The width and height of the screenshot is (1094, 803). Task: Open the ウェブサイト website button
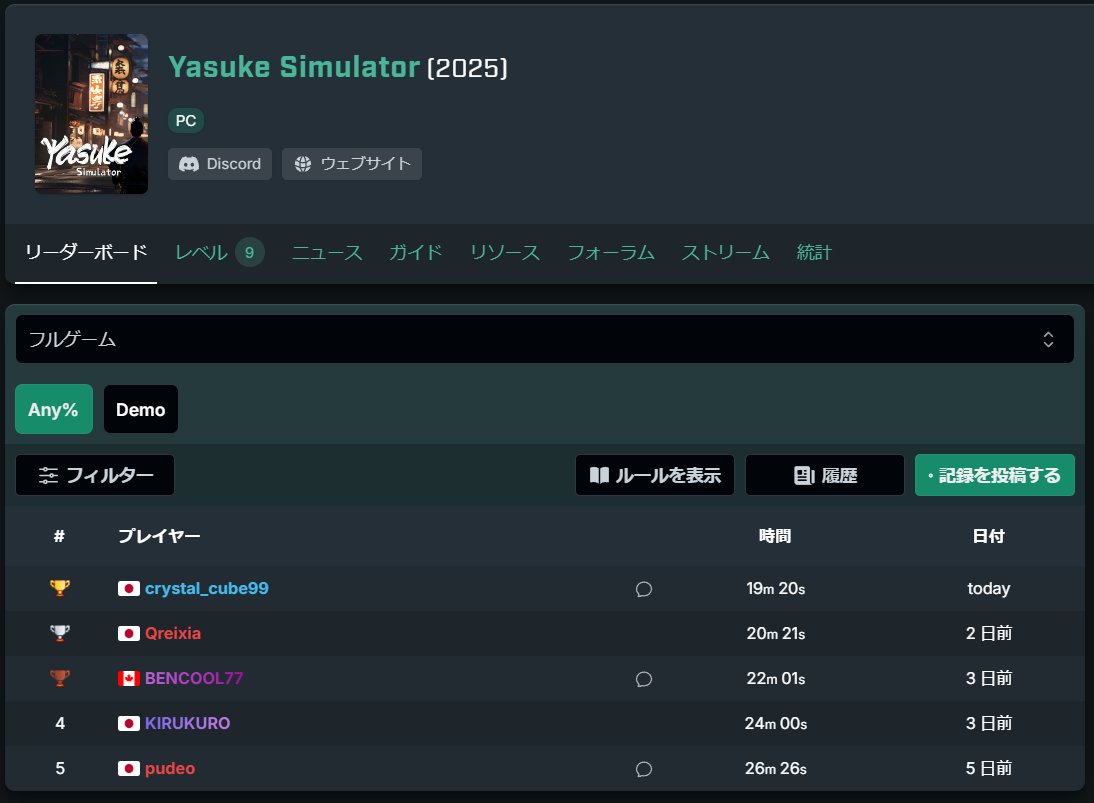coord(352,164)
